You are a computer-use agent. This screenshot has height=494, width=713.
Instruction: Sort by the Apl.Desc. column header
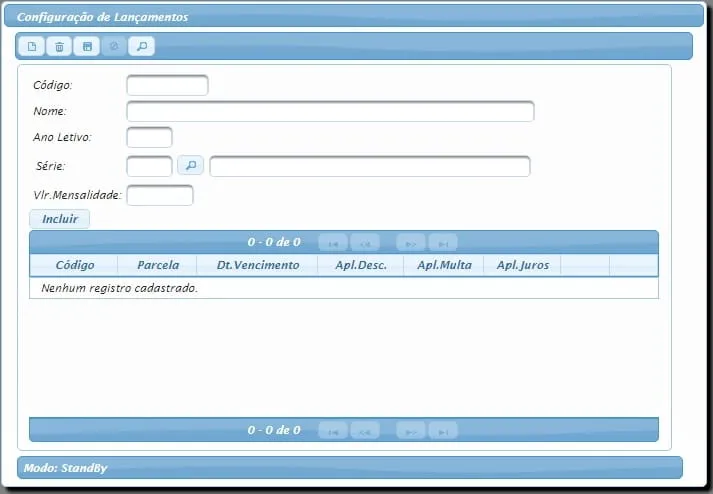point(361,265)
